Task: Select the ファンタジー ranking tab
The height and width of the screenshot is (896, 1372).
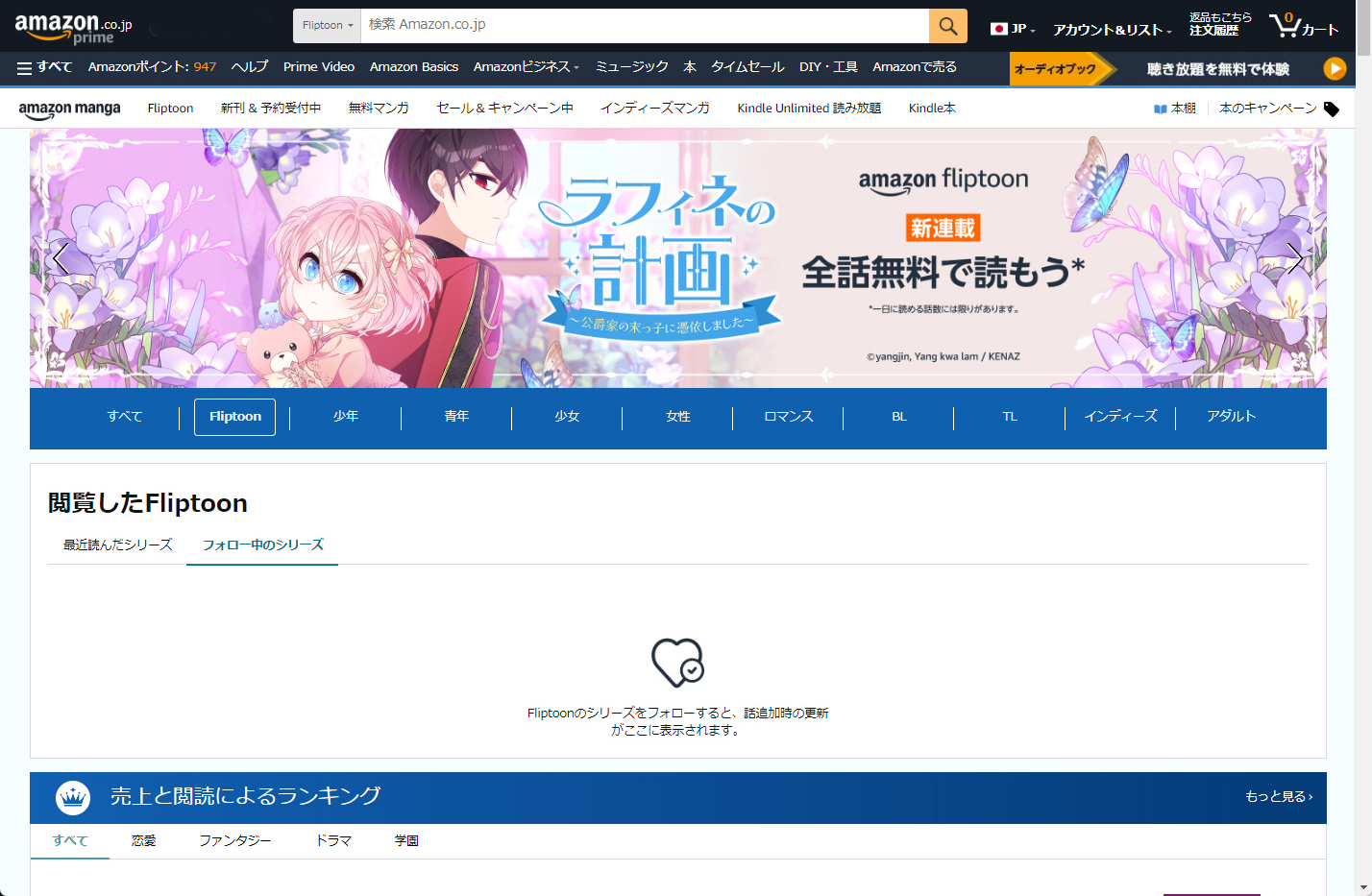Action: tap(234, 839)
